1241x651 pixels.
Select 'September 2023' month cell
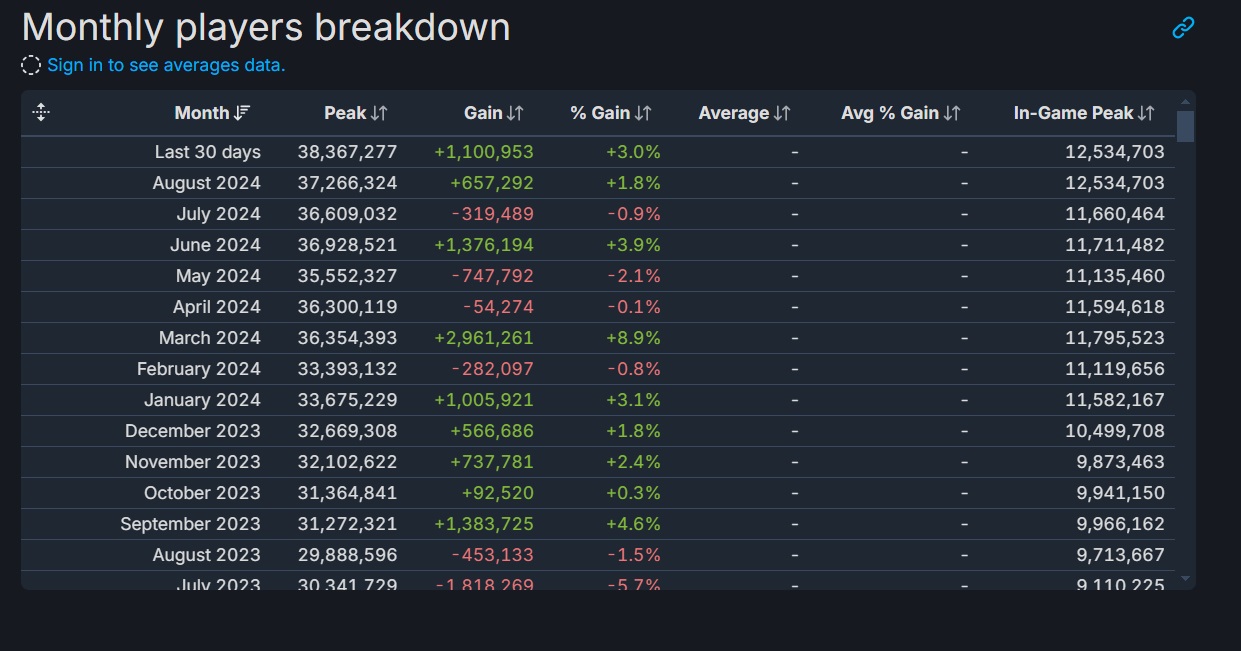tap(191, 524)
